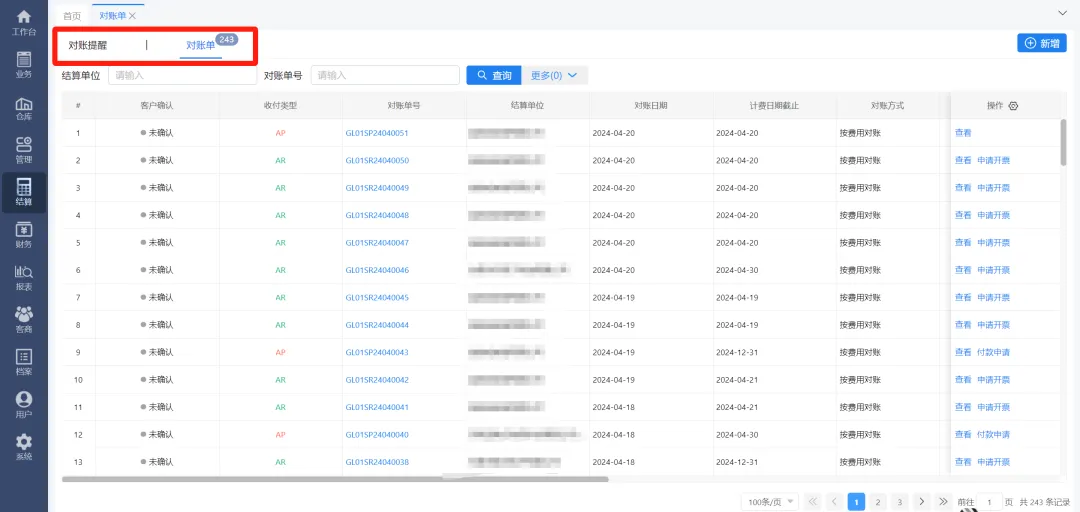This screenshot has width=1080, height=512.
Task: Click 申请开票 in row GL01SR24040042
Action: pos(993,380)
